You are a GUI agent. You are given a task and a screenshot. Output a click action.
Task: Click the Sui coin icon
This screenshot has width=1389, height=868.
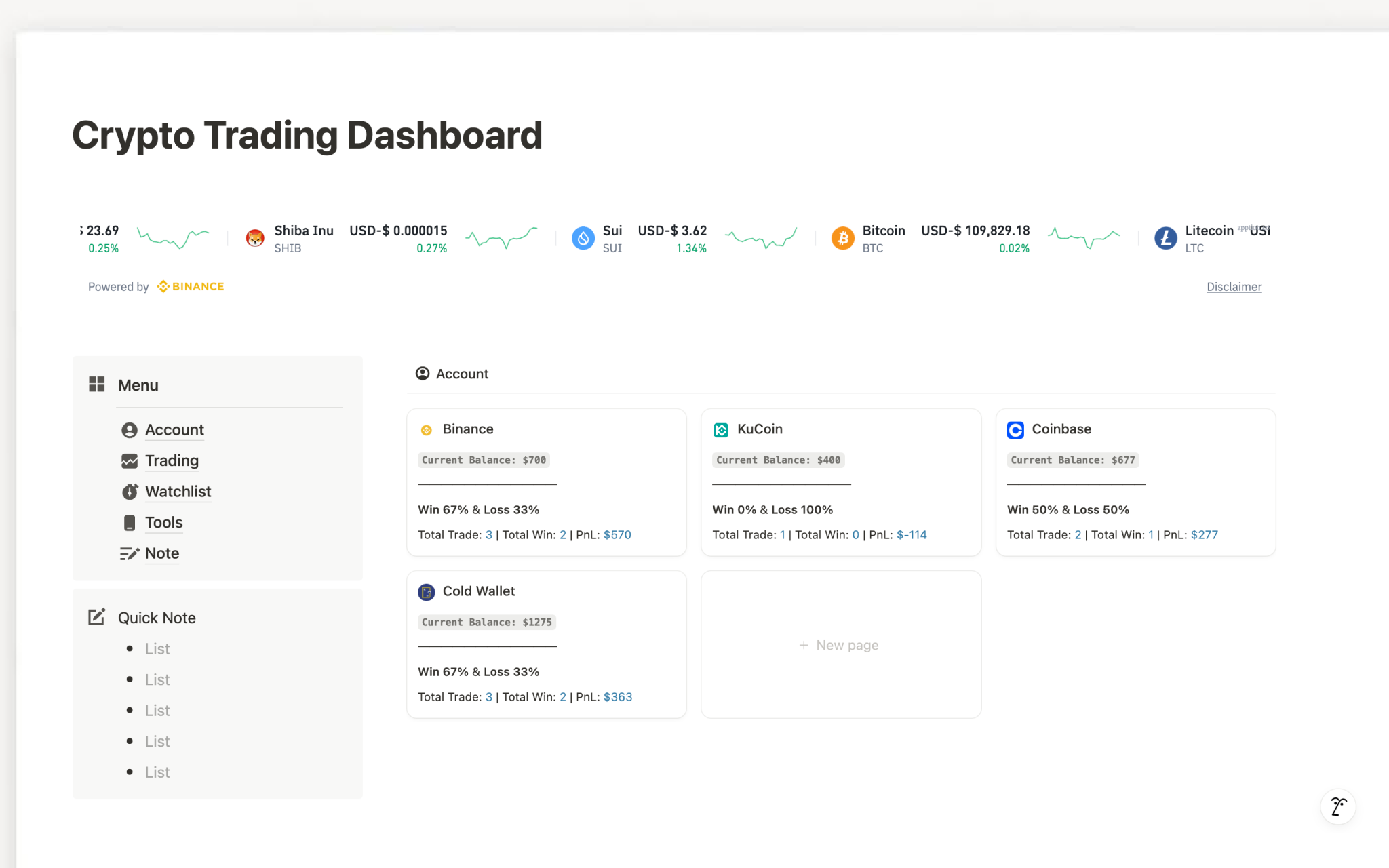pos(583,238)
